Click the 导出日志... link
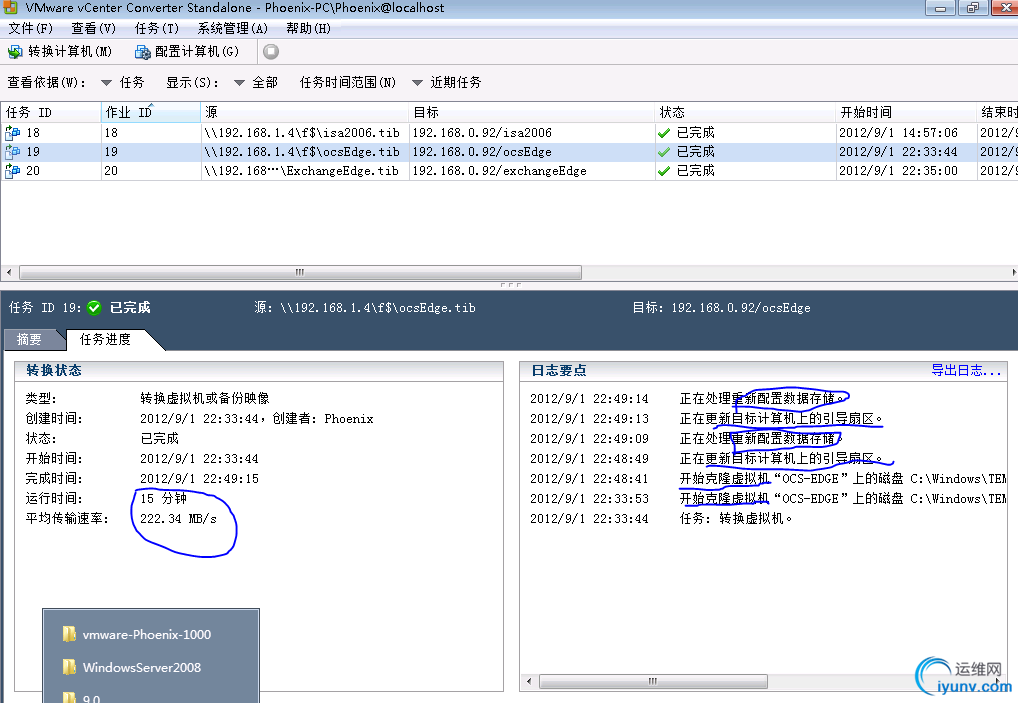Viewport: 1018px width, 703px height. 966,370
